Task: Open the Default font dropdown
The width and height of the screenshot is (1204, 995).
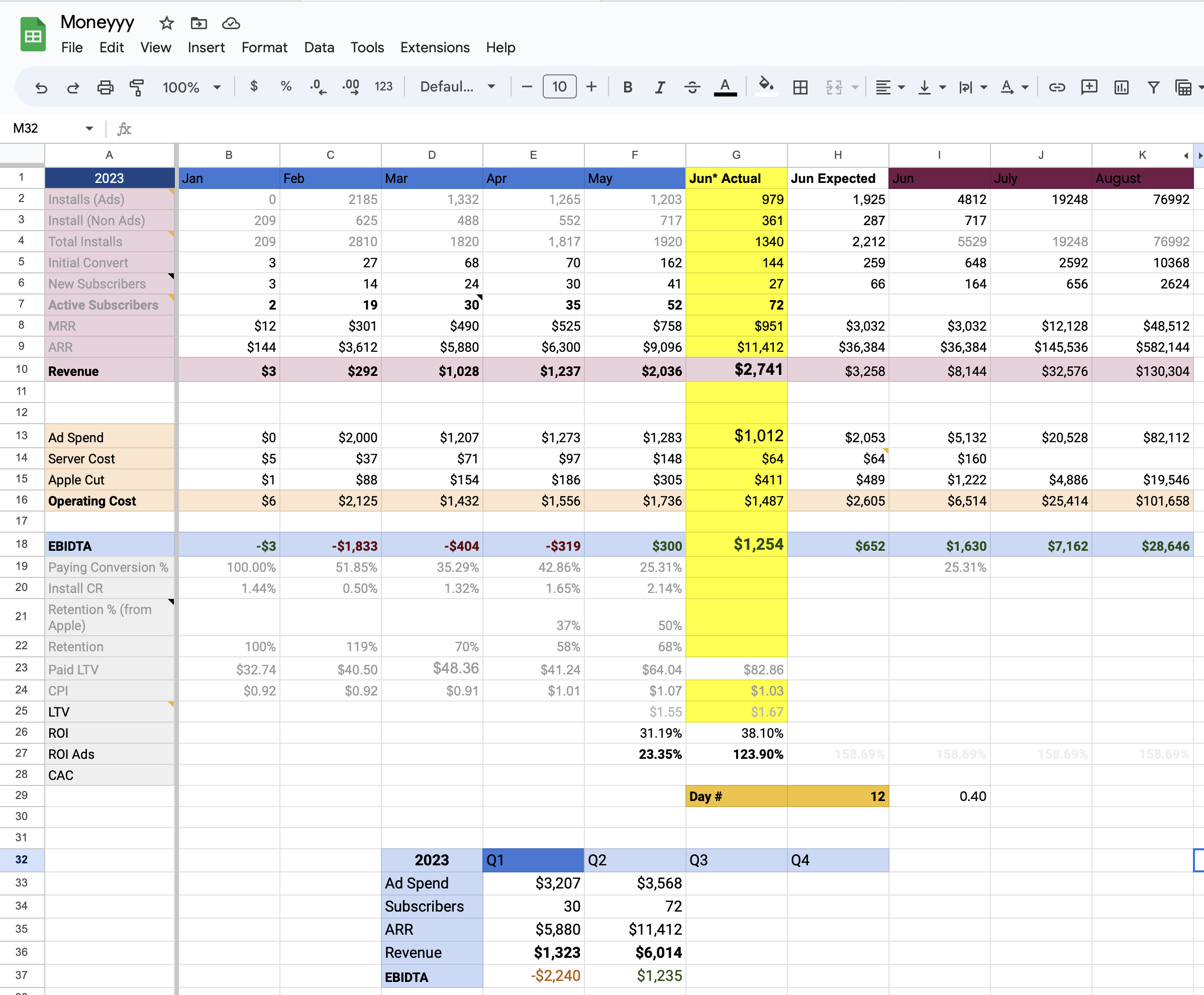Action: [x=457, y=86]
